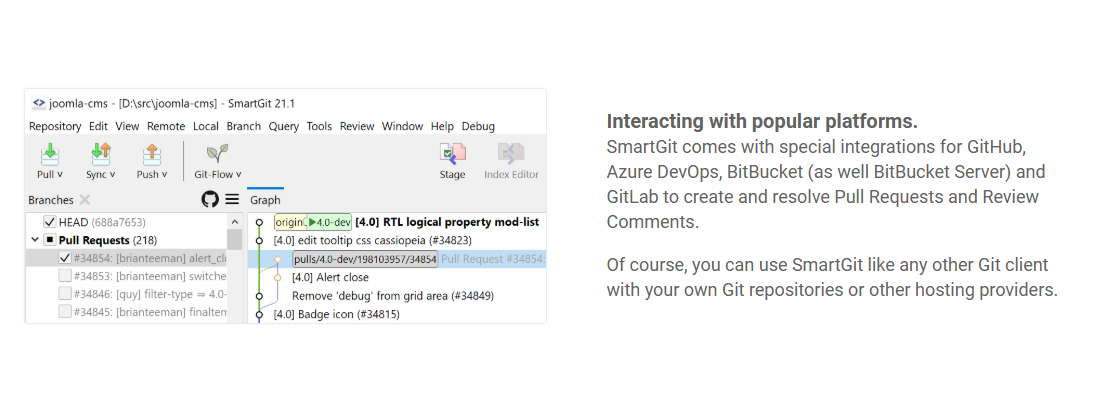Viewport: 1102px width, 411px height.
Task: Click the GitHub icon in Branches panel
Action: [209, 200]
